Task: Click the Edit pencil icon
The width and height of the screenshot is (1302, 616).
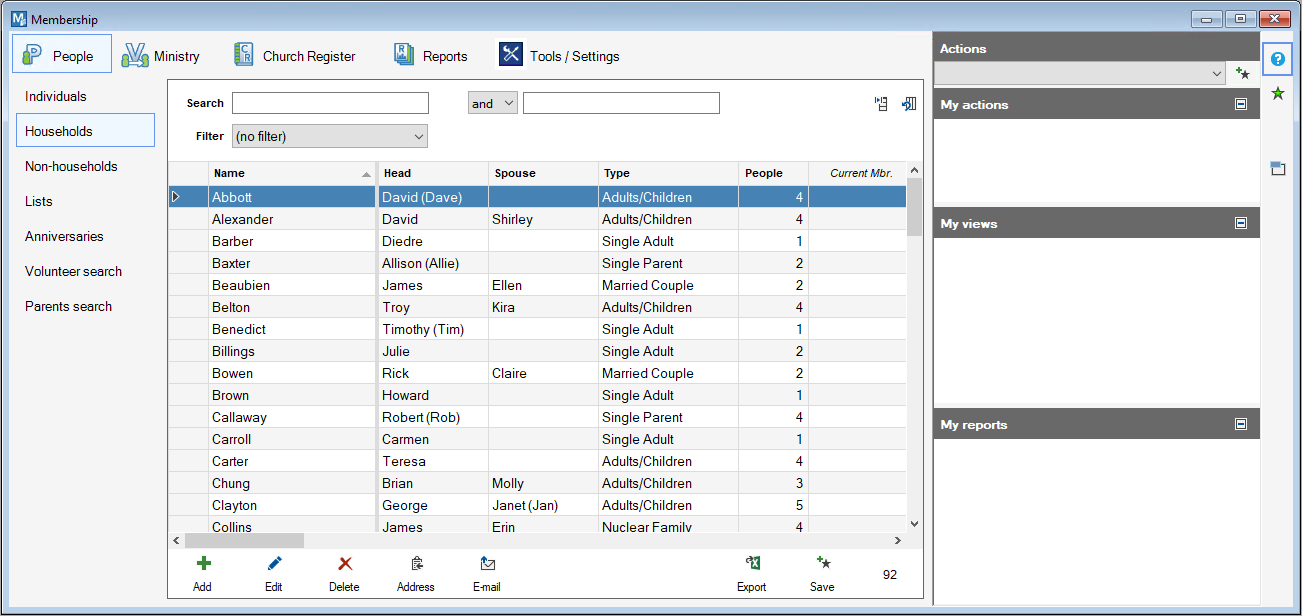Action: click(x=274, y=564)
